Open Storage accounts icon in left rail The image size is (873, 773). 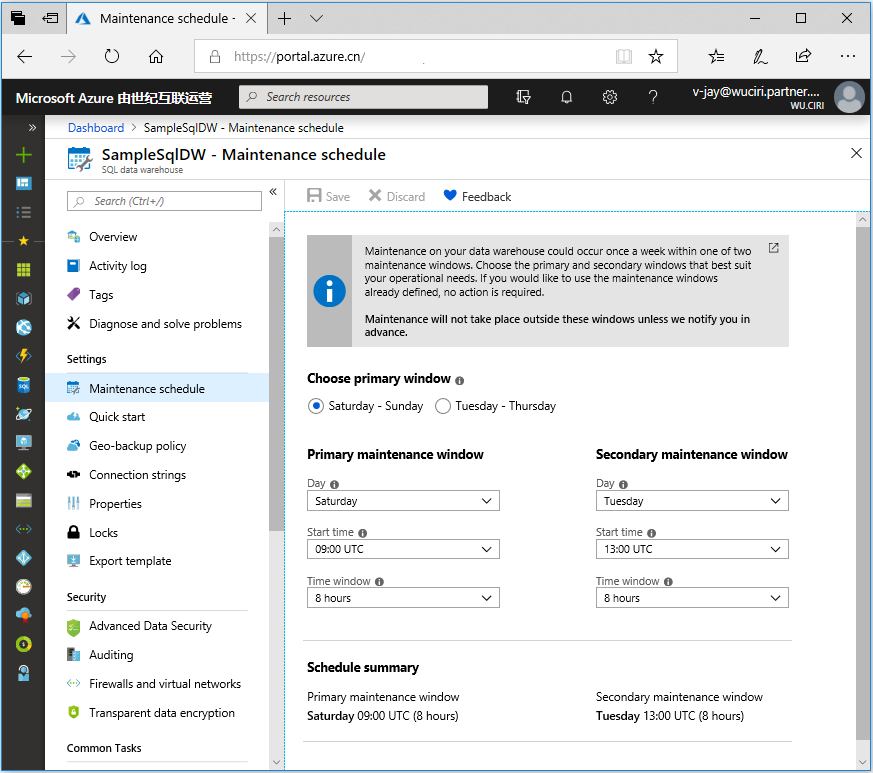pos(23,501)
